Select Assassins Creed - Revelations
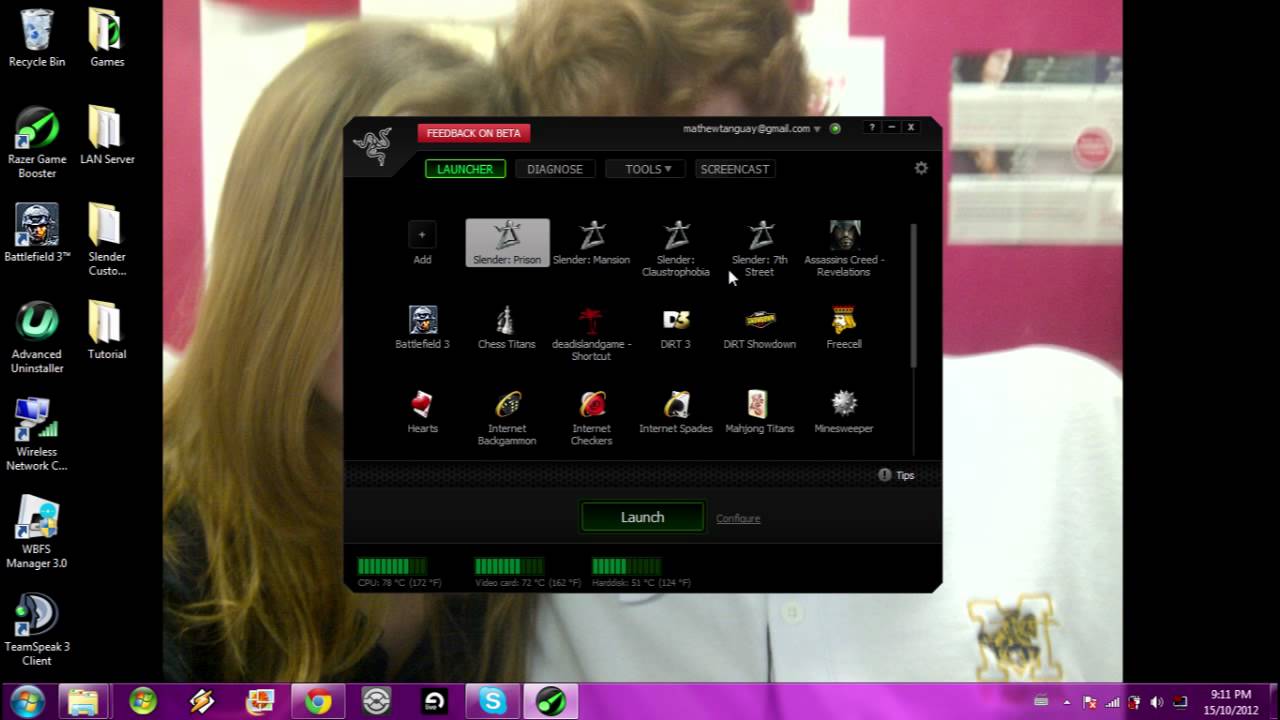Image resolution: width=1280 pixels, height=720 pixels. 844,249
